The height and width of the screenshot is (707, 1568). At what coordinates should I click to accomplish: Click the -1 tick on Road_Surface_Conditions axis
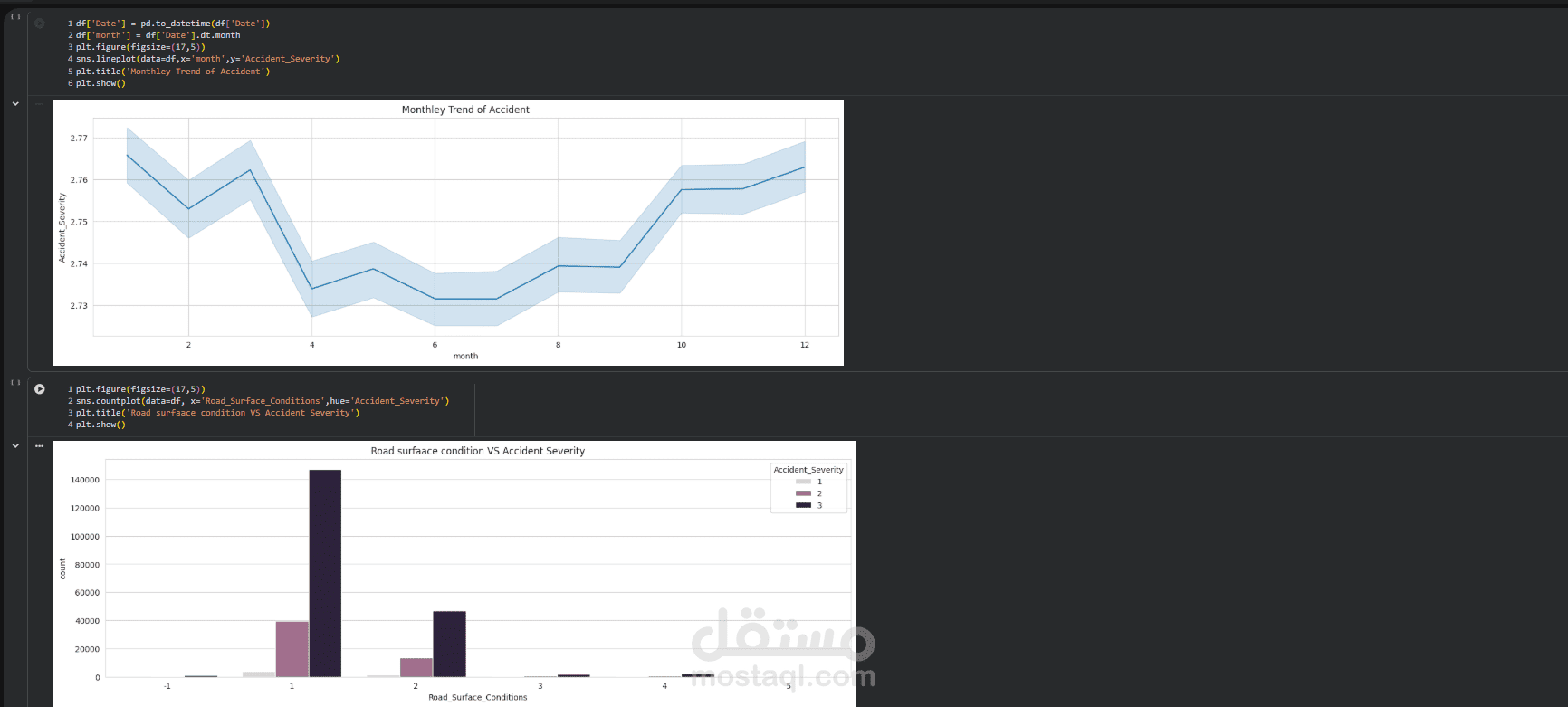coord(167,686)
